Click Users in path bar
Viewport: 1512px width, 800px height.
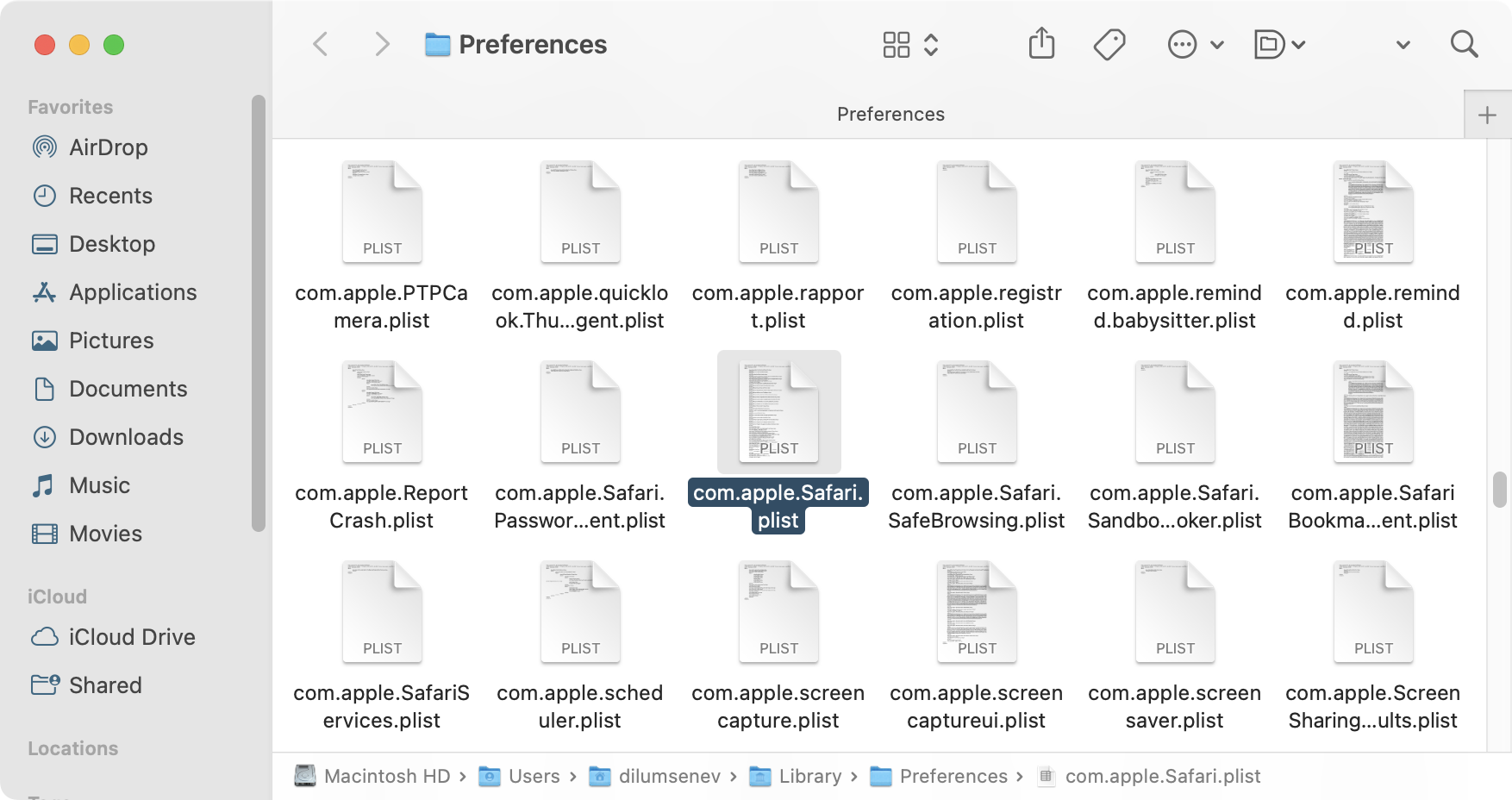point(519,776)
